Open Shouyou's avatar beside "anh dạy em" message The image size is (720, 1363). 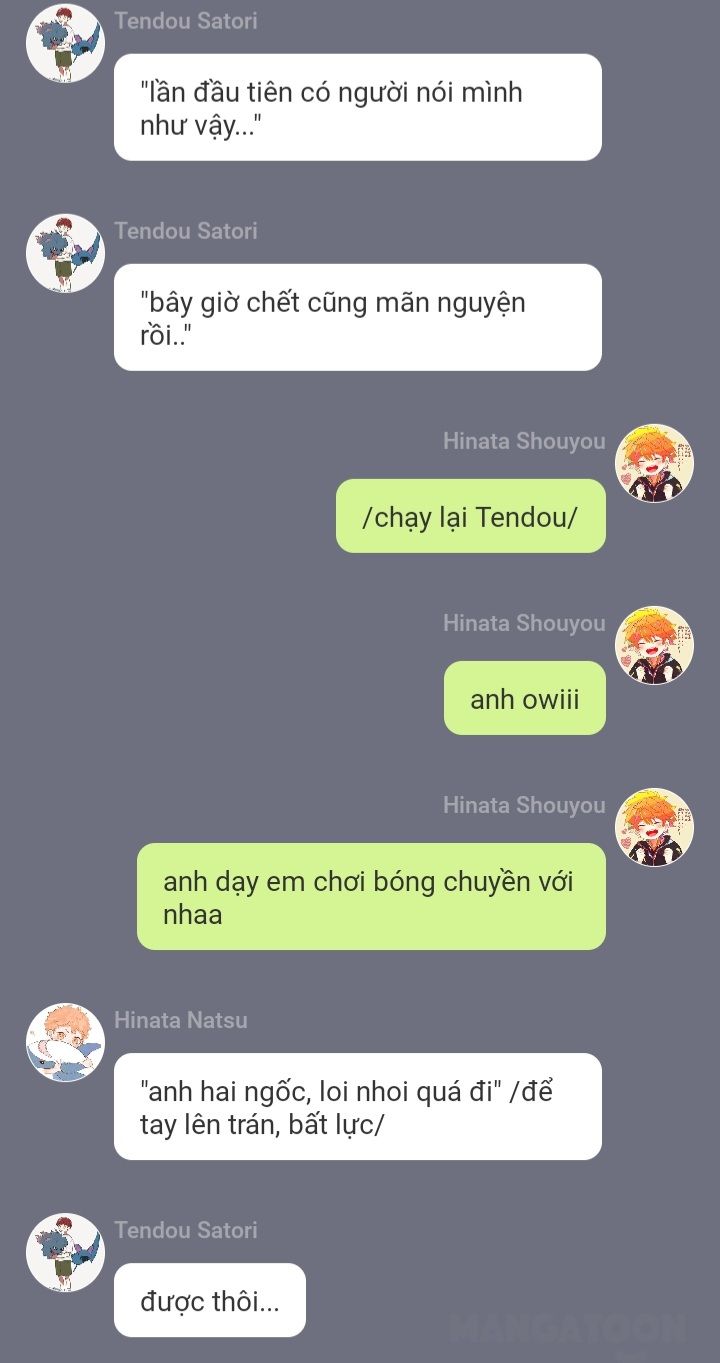(654, 827)
